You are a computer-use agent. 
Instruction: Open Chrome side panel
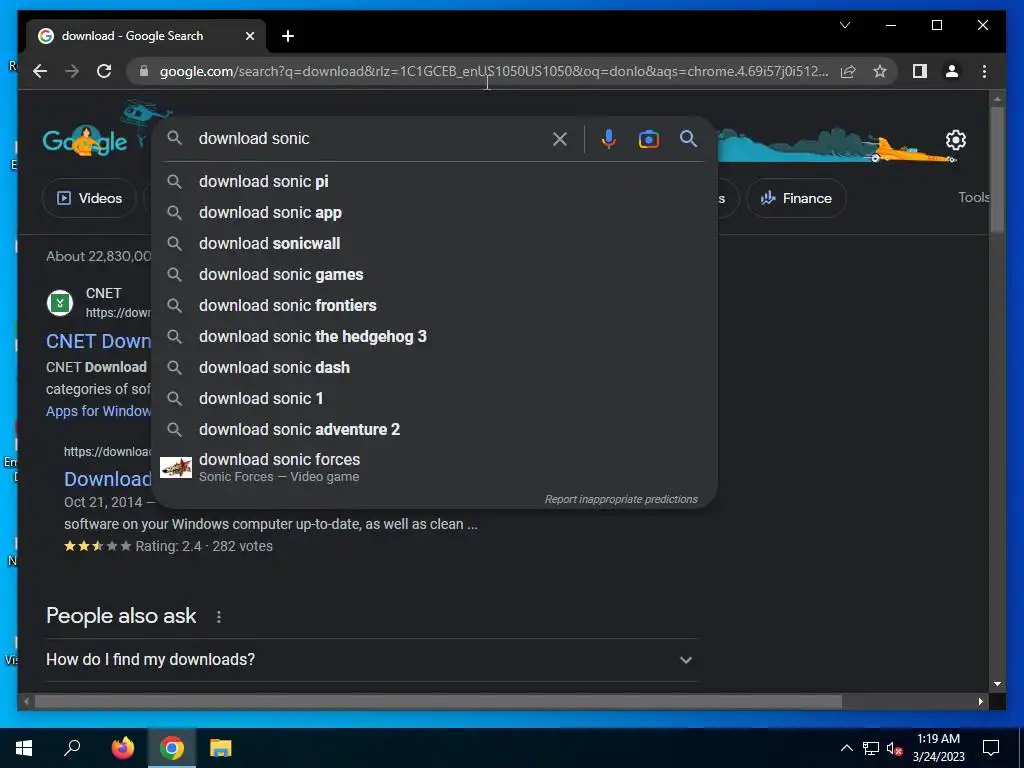click(920, 71)
